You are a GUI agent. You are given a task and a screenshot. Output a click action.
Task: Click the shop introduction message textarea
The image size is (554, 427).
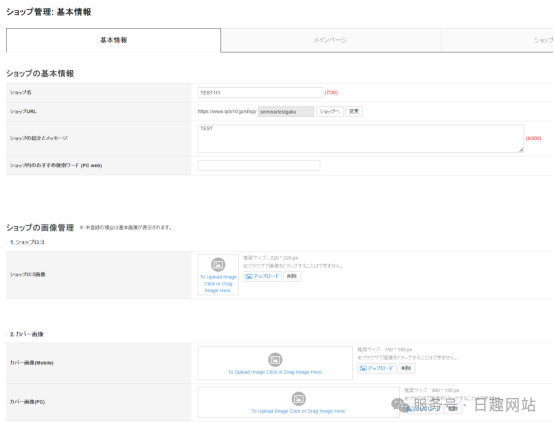[x=360, y=138]
